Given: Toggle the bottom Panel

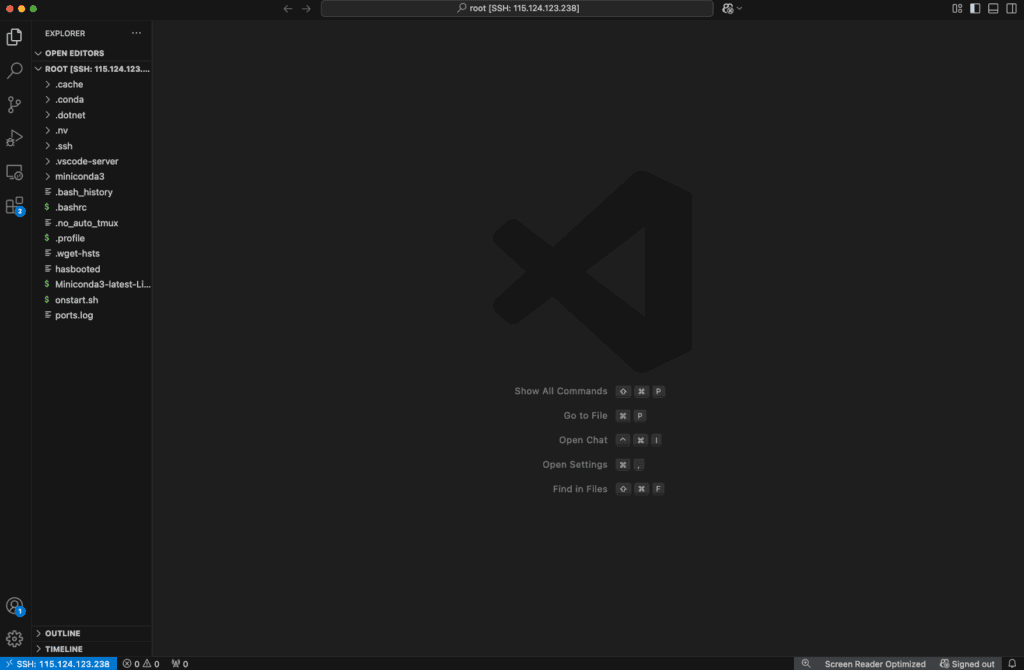Looking at the screenshot, I should click(x=993, y=8).
